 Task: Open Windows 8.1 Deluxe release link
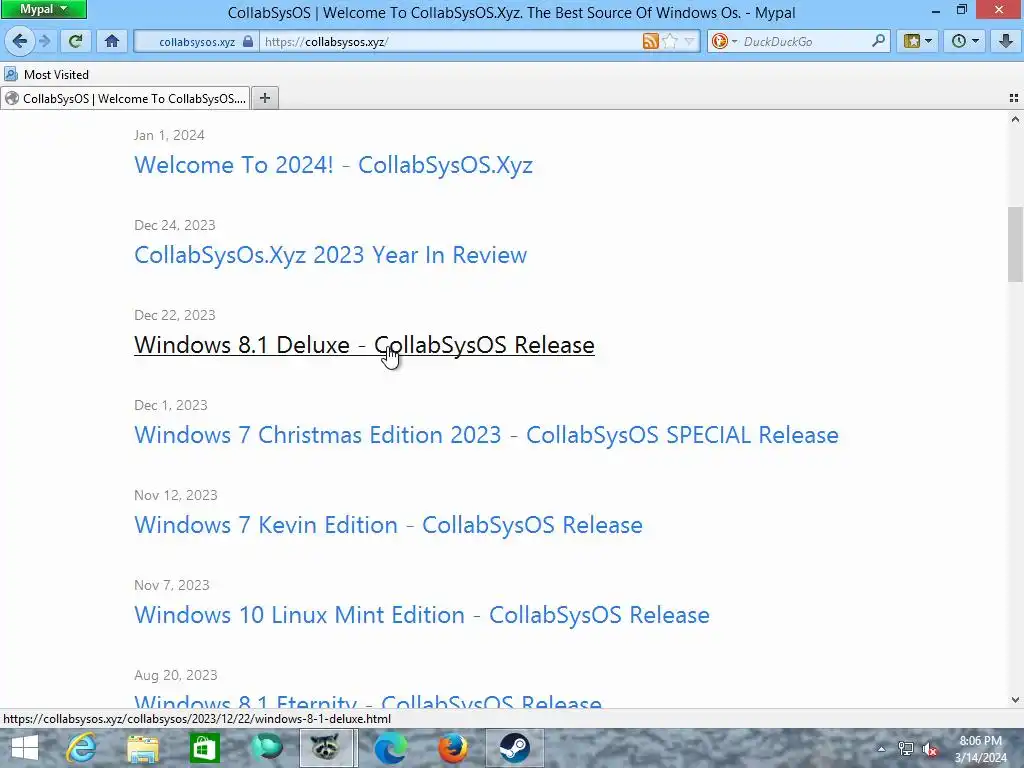point(364,345)
